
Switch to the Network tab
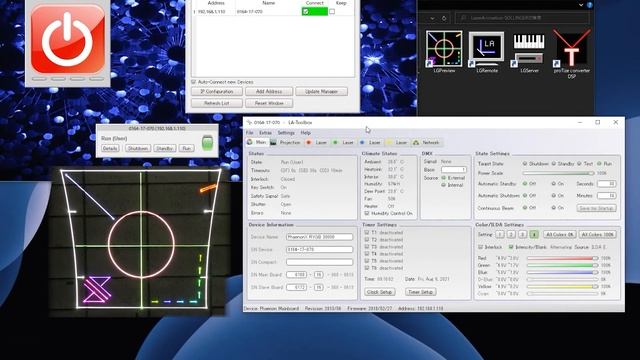[426, 142]
